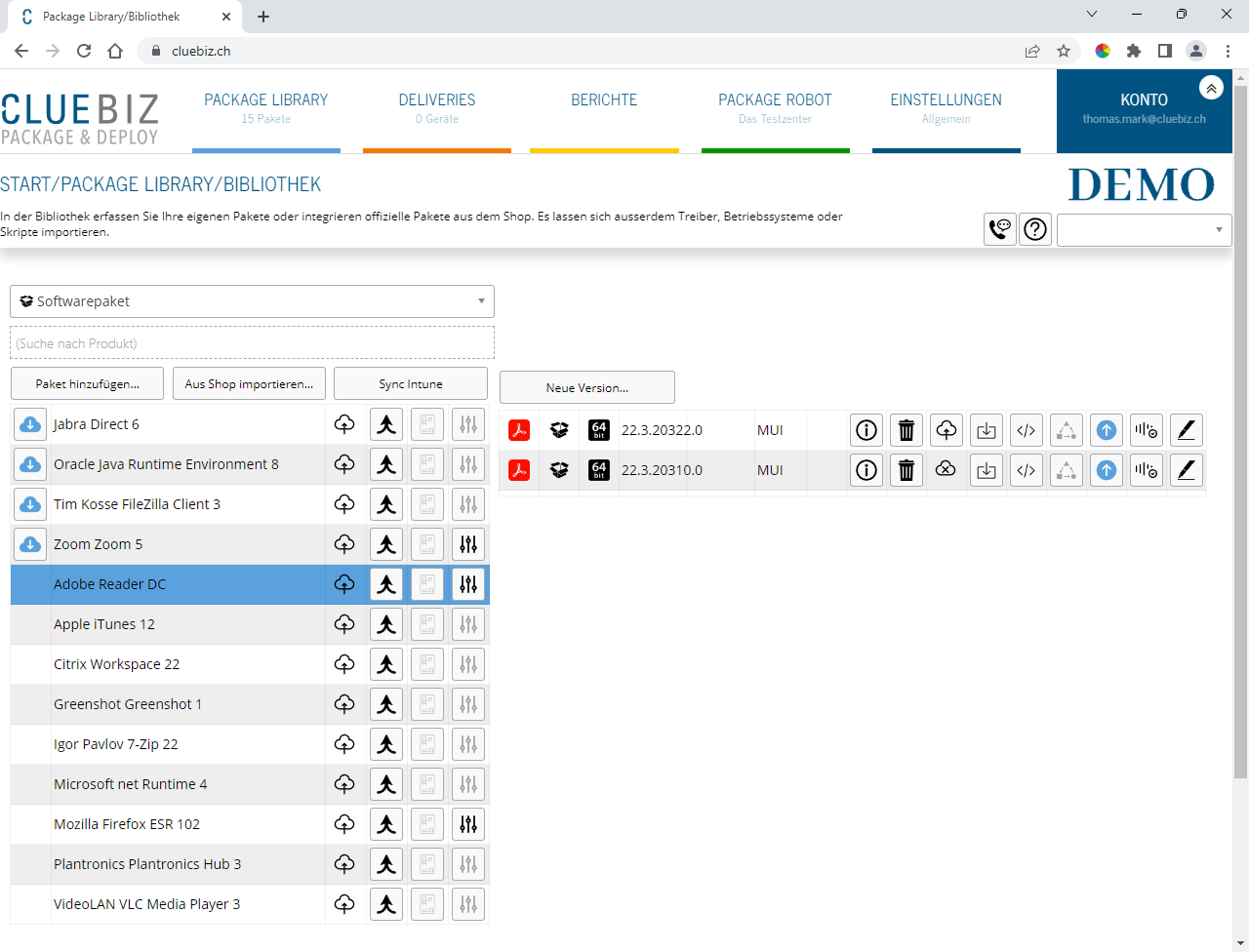Click blue cloud download icon for Zoom Zoom 5
This screenshot has height=952, width=1249.
coord(30,544)
